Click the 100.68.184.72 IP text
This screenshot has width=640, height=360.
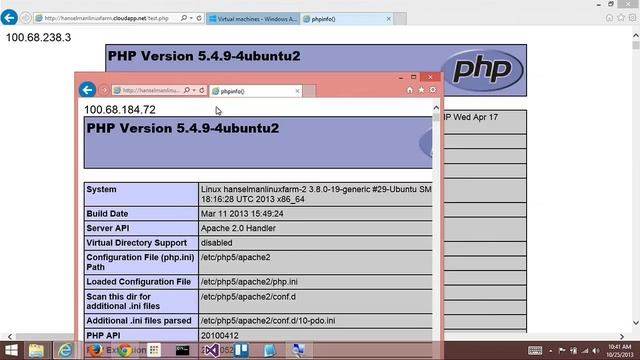click(120, 109)
